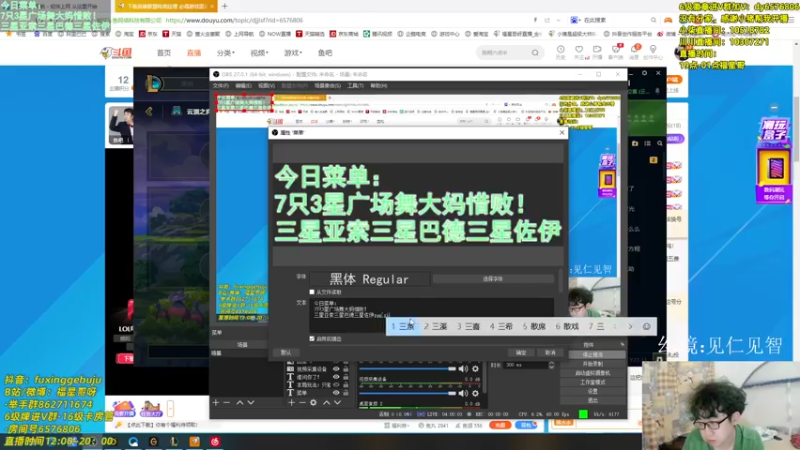Toggle visibility of the 本期玩法 source
The width and height of the screenshot is (800, 450).
coord(336,385)
